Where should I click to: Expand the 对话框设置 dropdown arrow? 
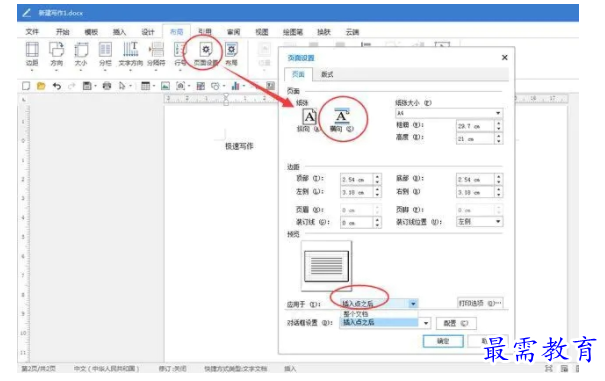[x=426, y=323]
